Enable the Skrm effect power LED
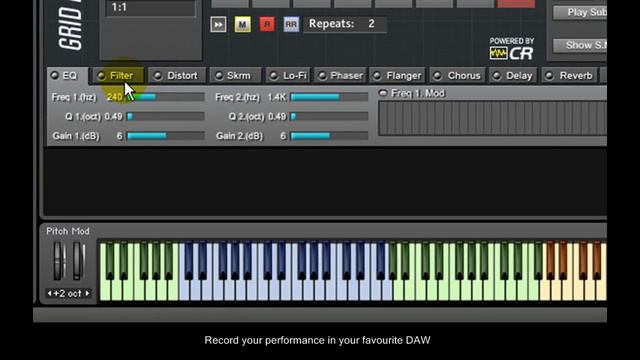This screenshot has height=360, width=640. click(x=219, y=76)
